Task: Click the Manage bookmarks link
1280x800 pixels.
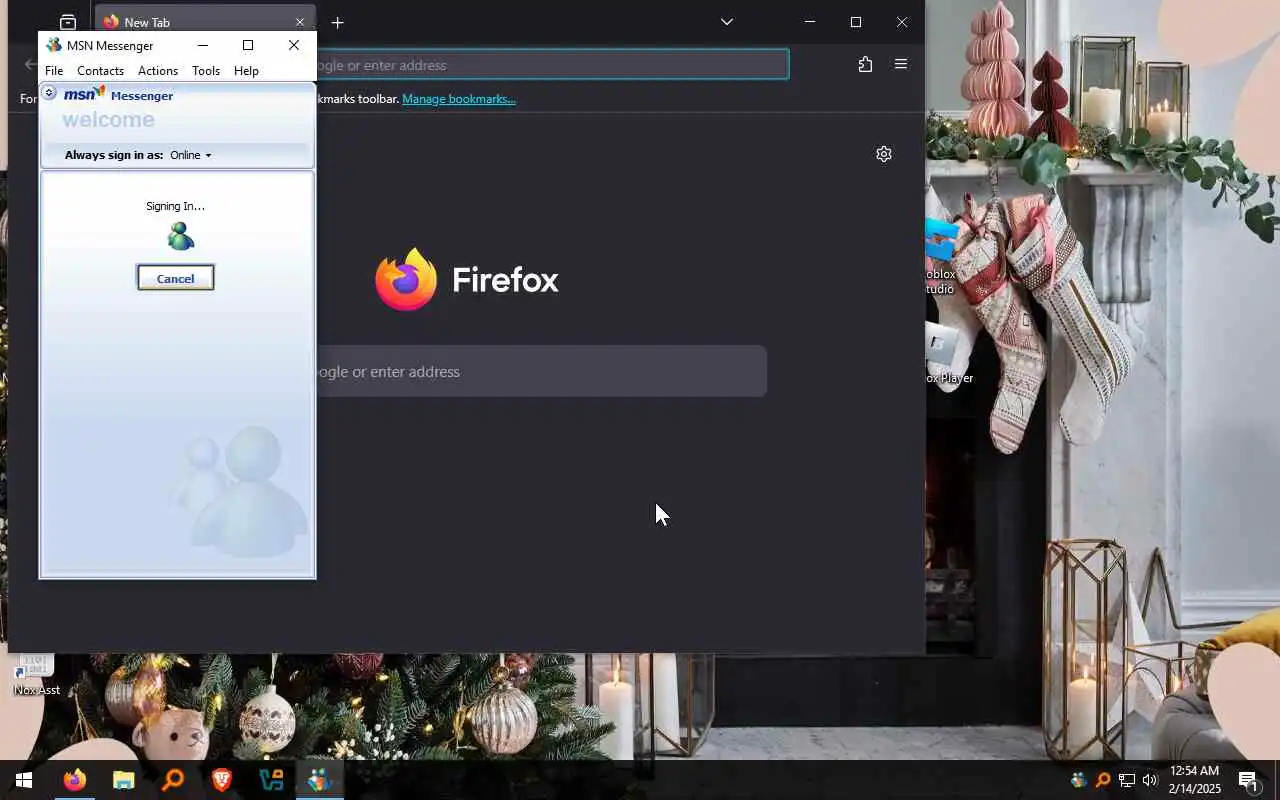Action: (x=459, y=98)
